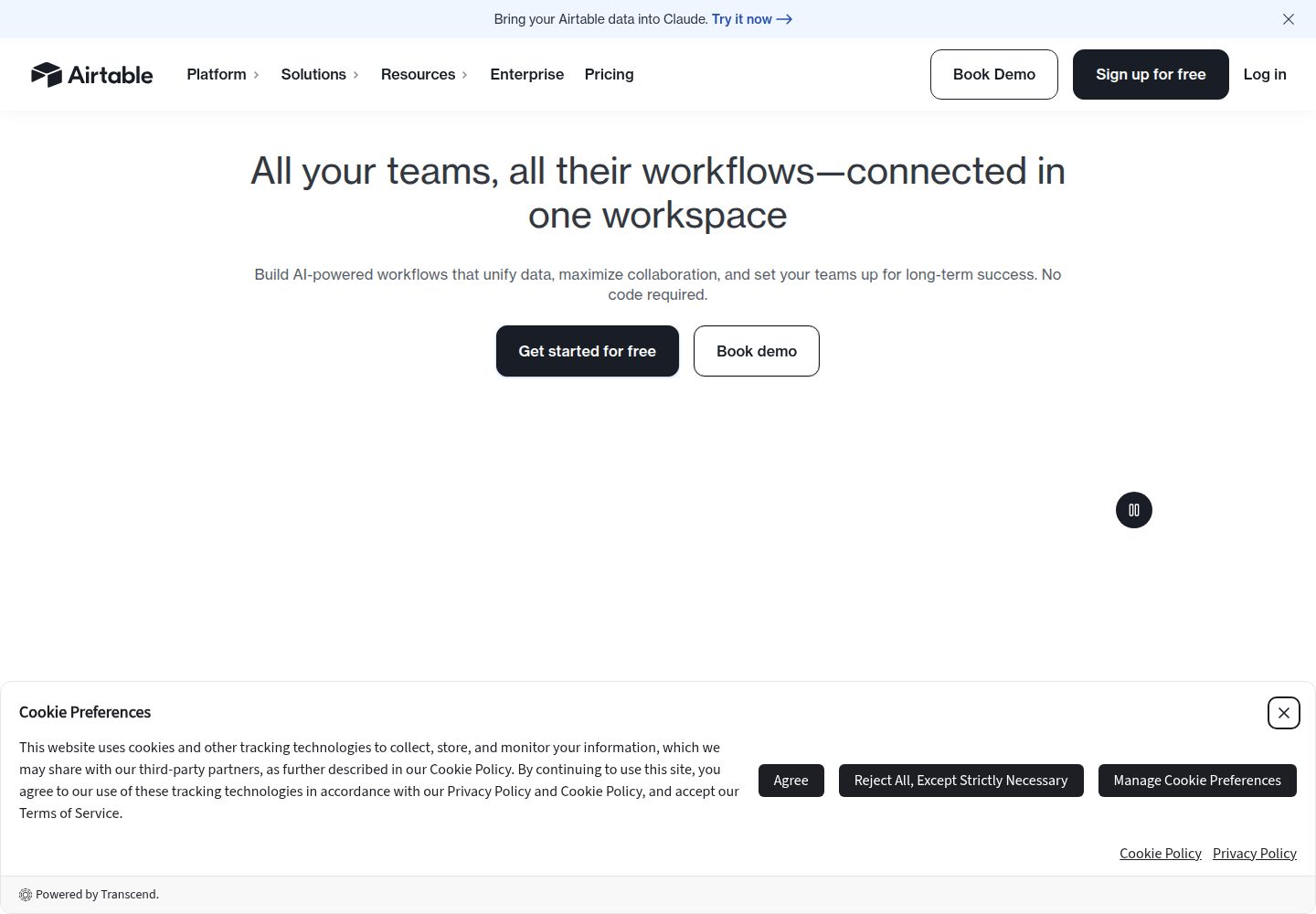The image size is (1316, 914).
Task: Follow the Try it now link
Action: pos(751,19)
